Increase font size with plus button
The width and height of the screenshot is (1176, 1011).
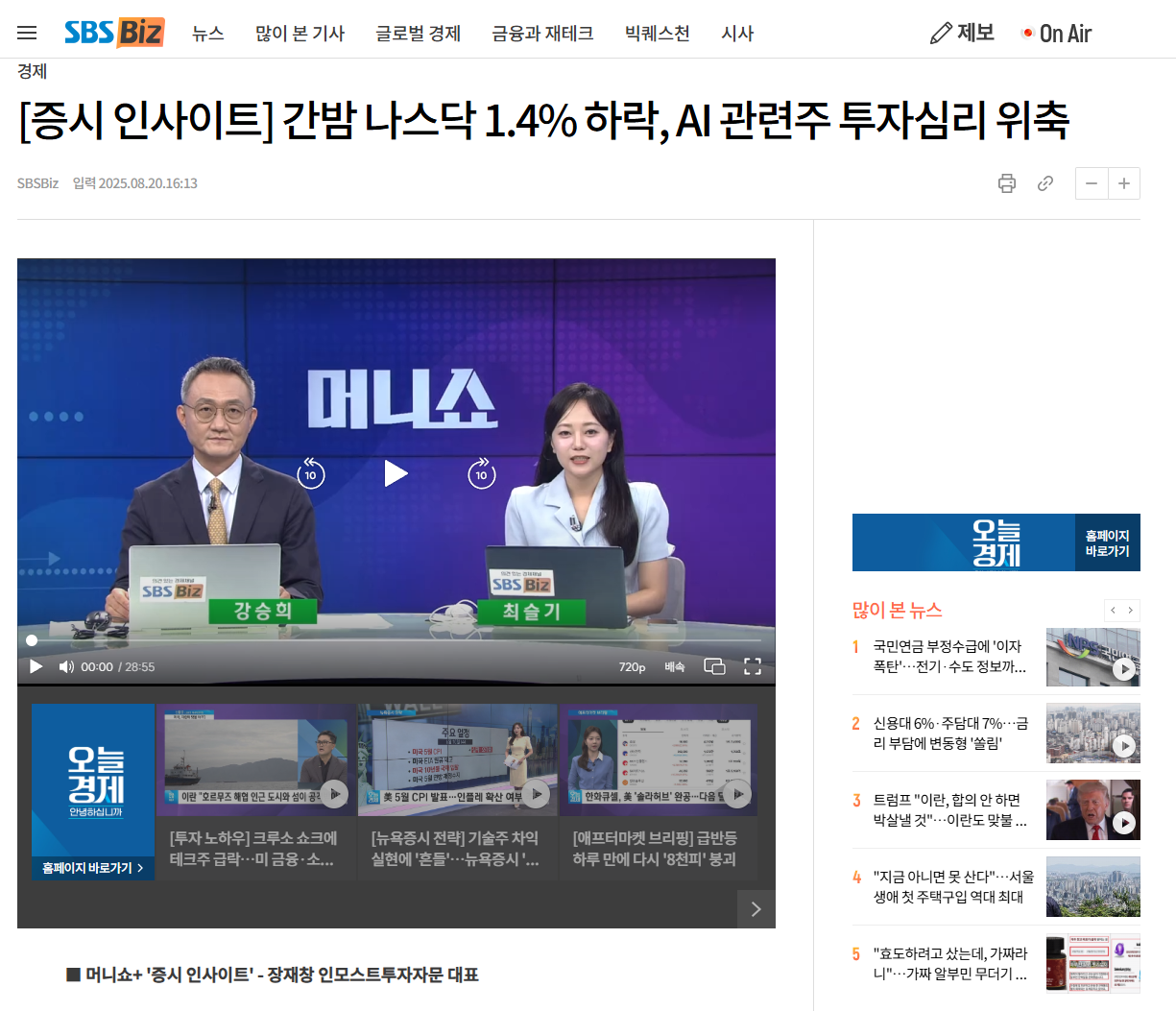click(1124, 183)
